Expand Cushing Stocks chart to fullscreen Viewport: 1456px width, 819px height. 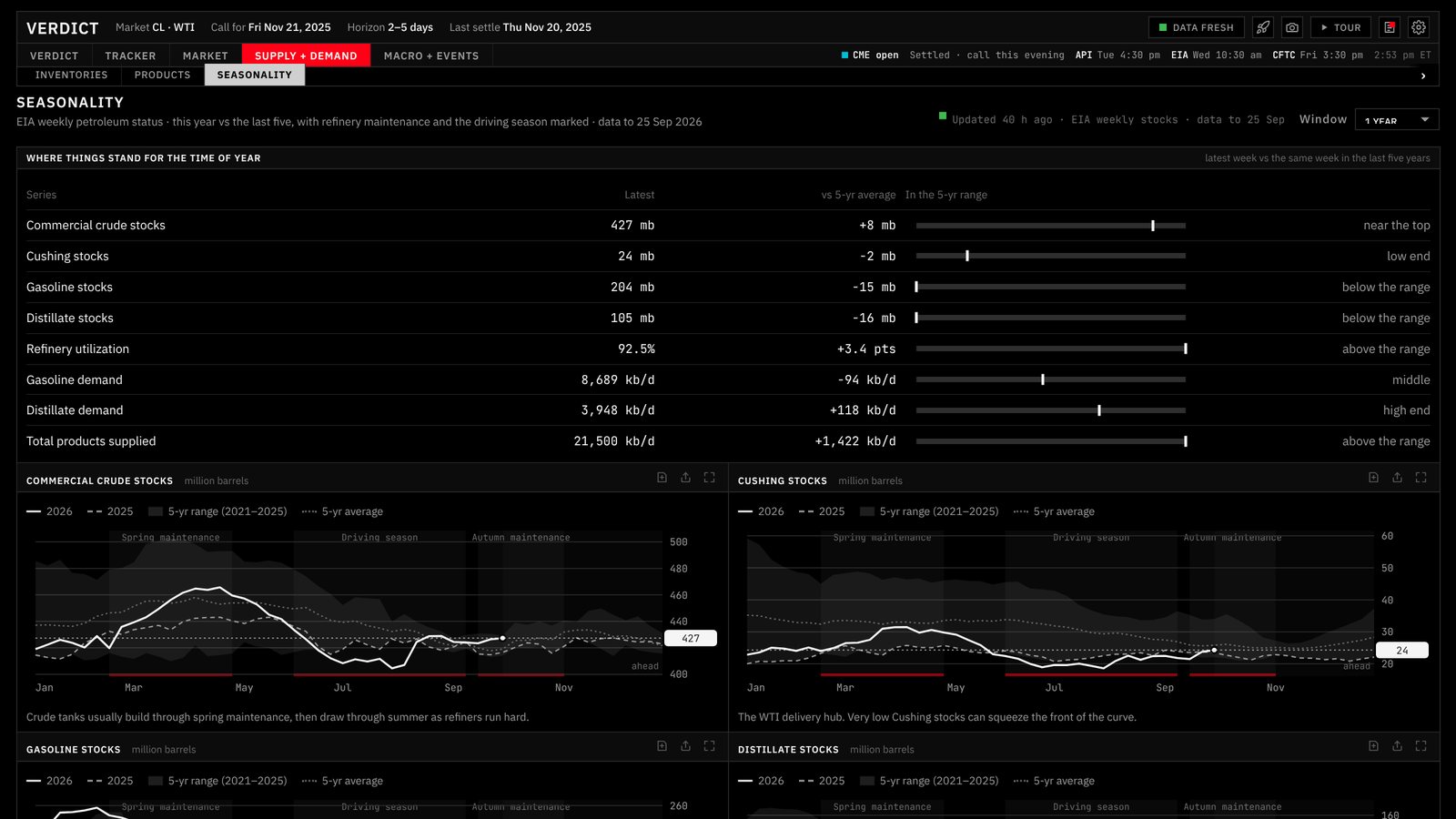tap(1421, 477)
